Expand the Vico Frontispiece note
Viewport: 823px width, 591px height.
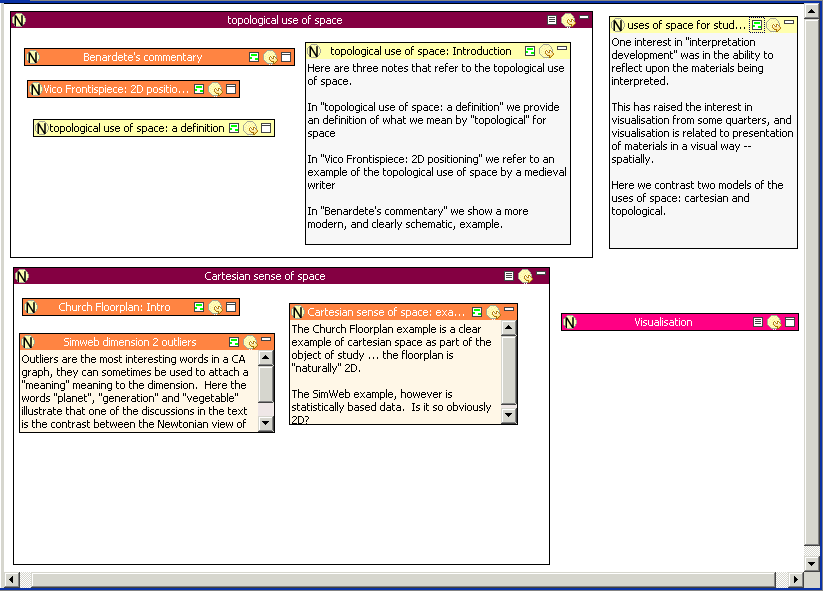click(x=231, y=89)
